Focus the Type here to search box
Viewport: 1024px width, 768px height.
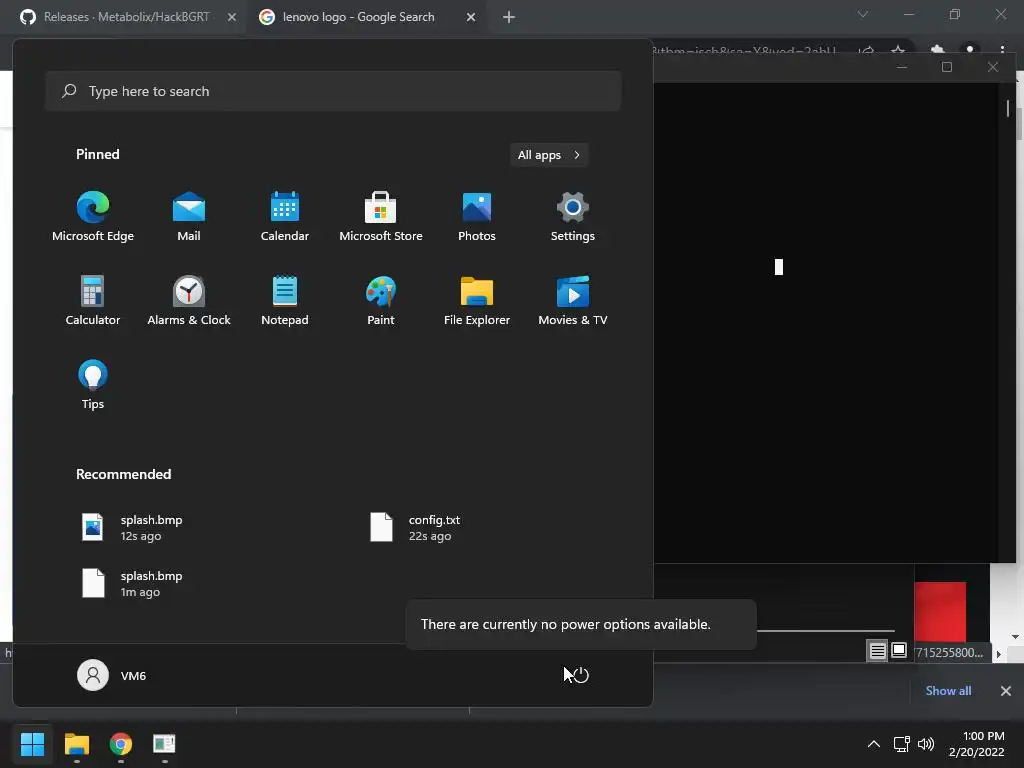(333, 91)
